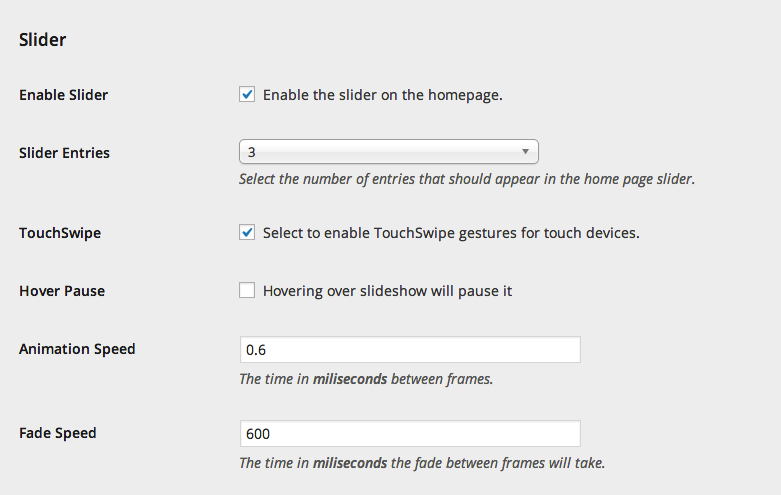Image resolution: width=781 pixels, height=495 pixels.
Task: Click "Select to enable TouchSwipe gestures" label text
Action: (450, 233)
